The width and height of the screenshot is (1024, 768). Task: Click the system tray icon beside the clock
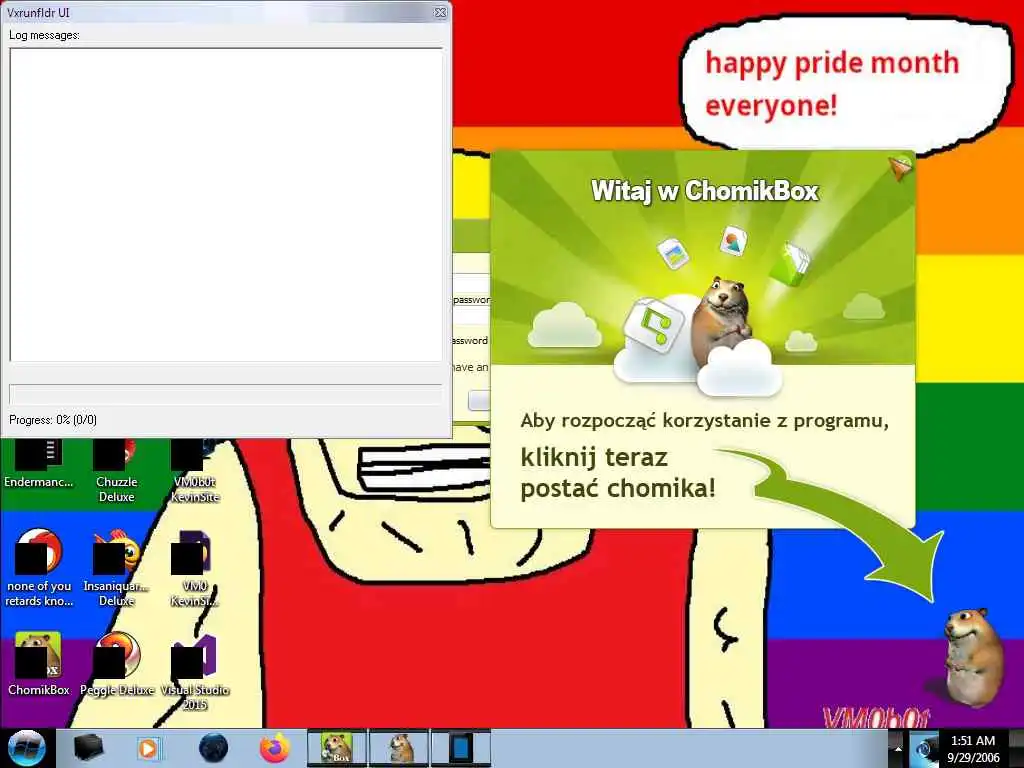pos(923,748)
